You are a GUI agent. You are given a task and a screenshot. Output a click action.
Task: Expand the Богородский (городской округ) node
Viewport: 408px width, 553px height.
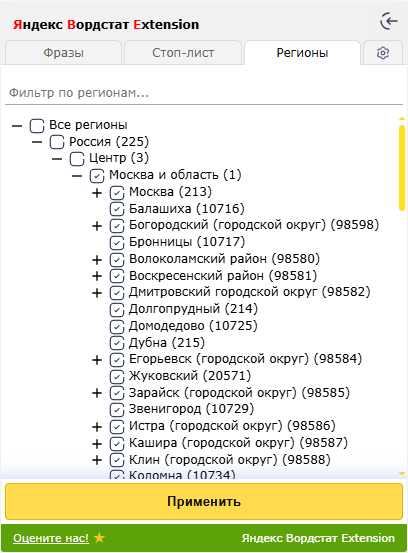point(97,226)
